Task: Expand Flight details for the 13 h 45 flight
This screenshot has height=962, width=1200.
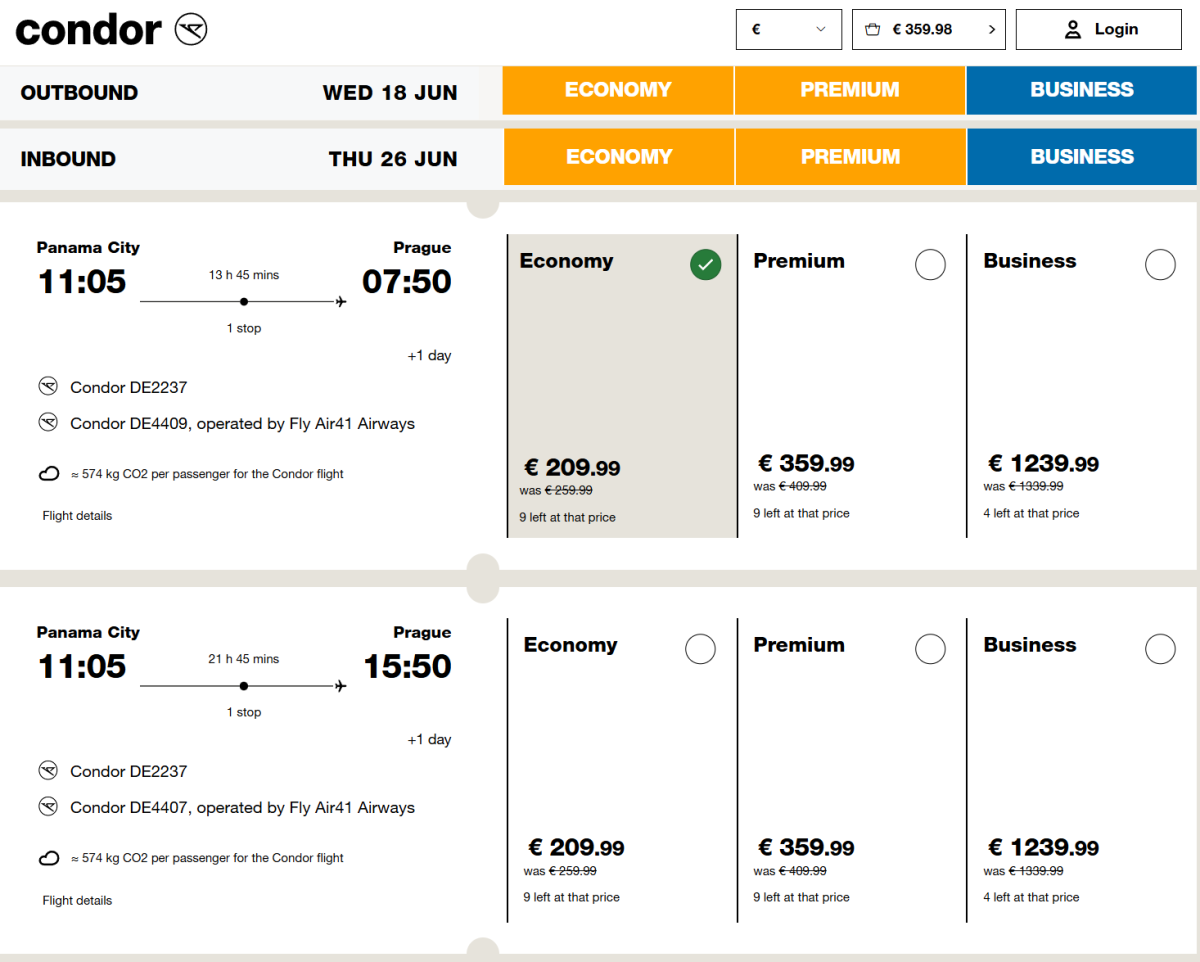Action: [x=77, y=516]
